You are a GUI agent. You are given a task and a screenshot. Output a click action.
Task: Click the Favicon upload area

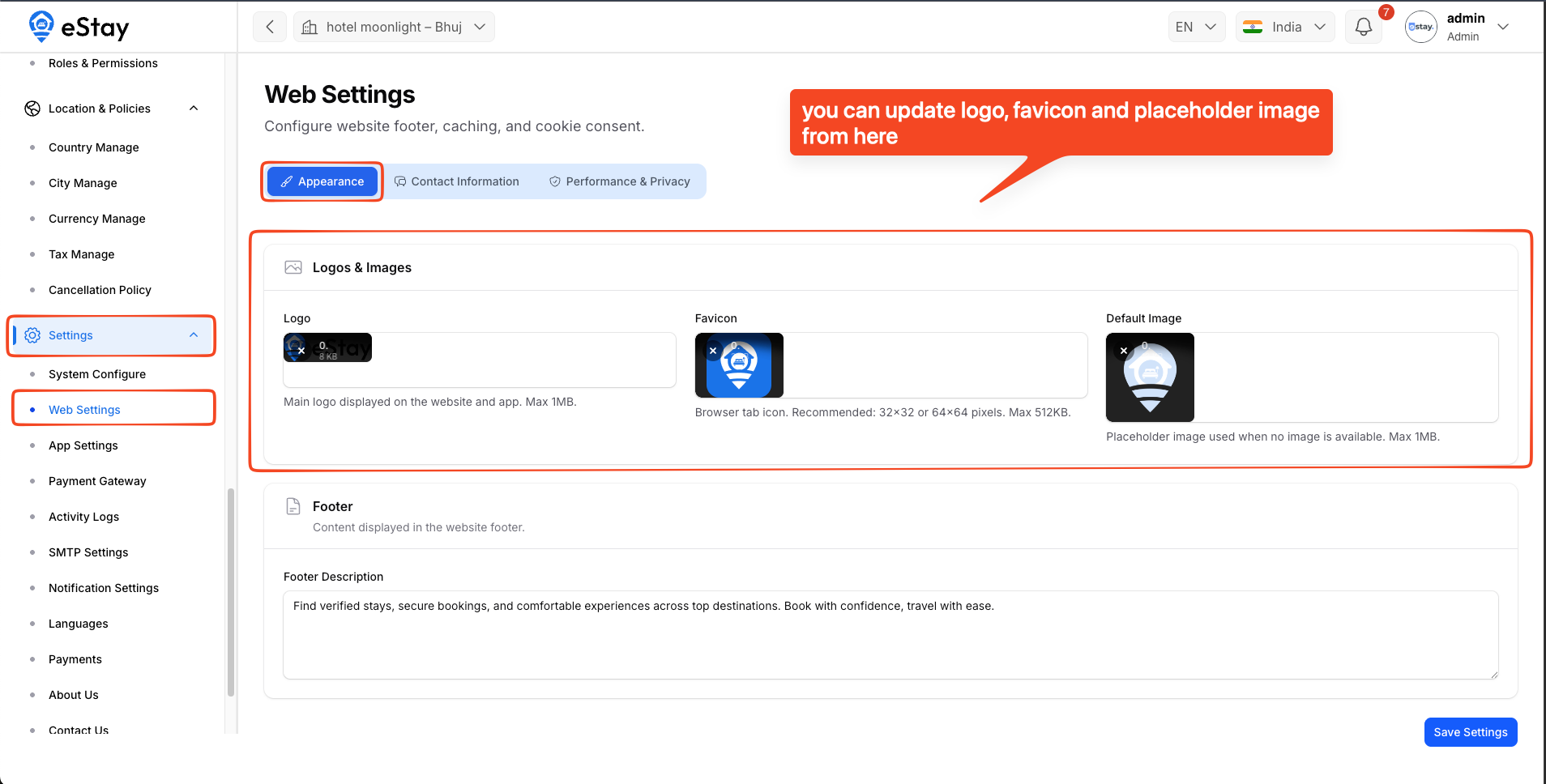pyautogui.click(x=891, y=365)
